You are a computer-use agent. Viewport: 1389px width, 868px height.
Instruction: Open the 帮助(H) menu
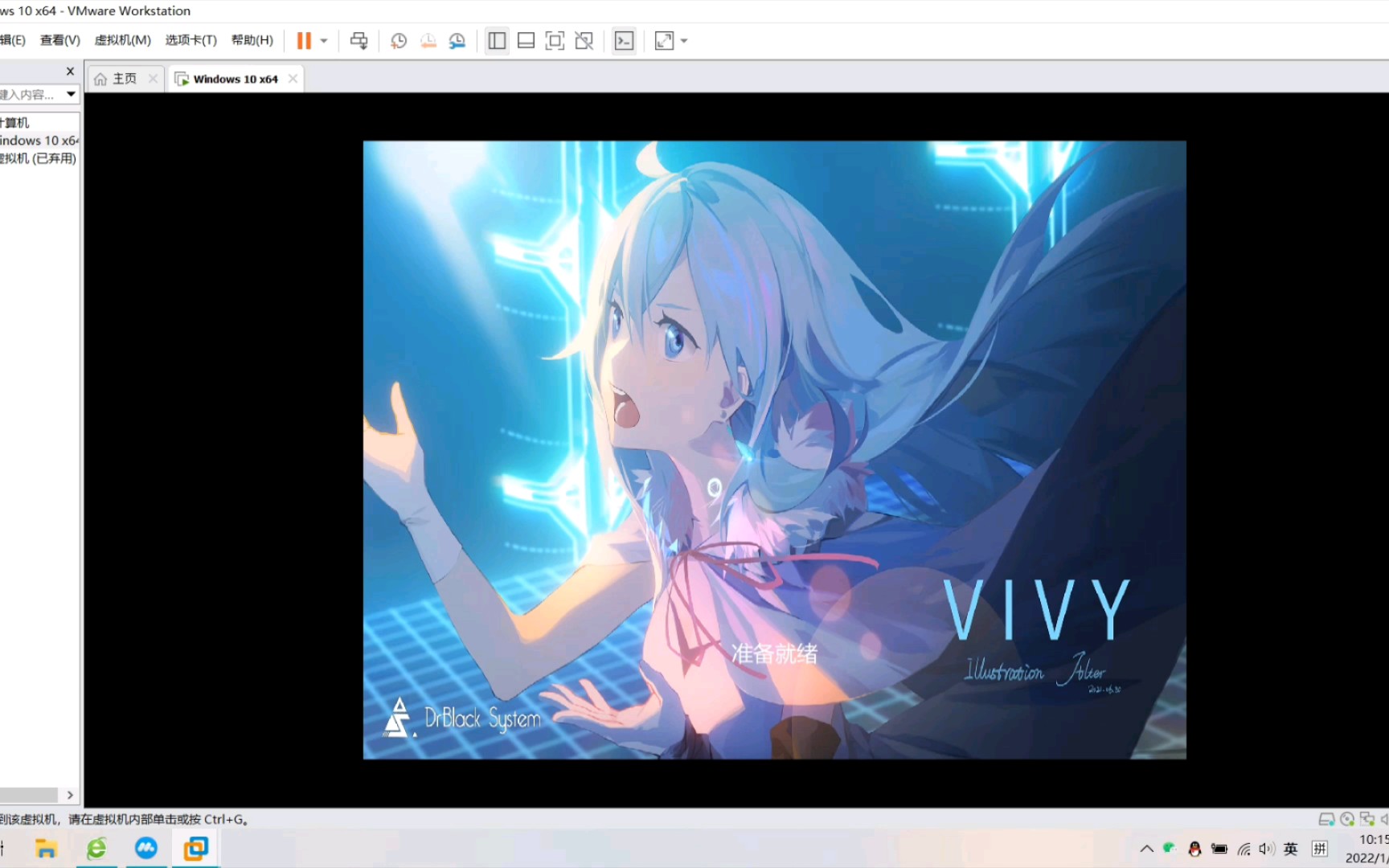[x=252, y=40]
